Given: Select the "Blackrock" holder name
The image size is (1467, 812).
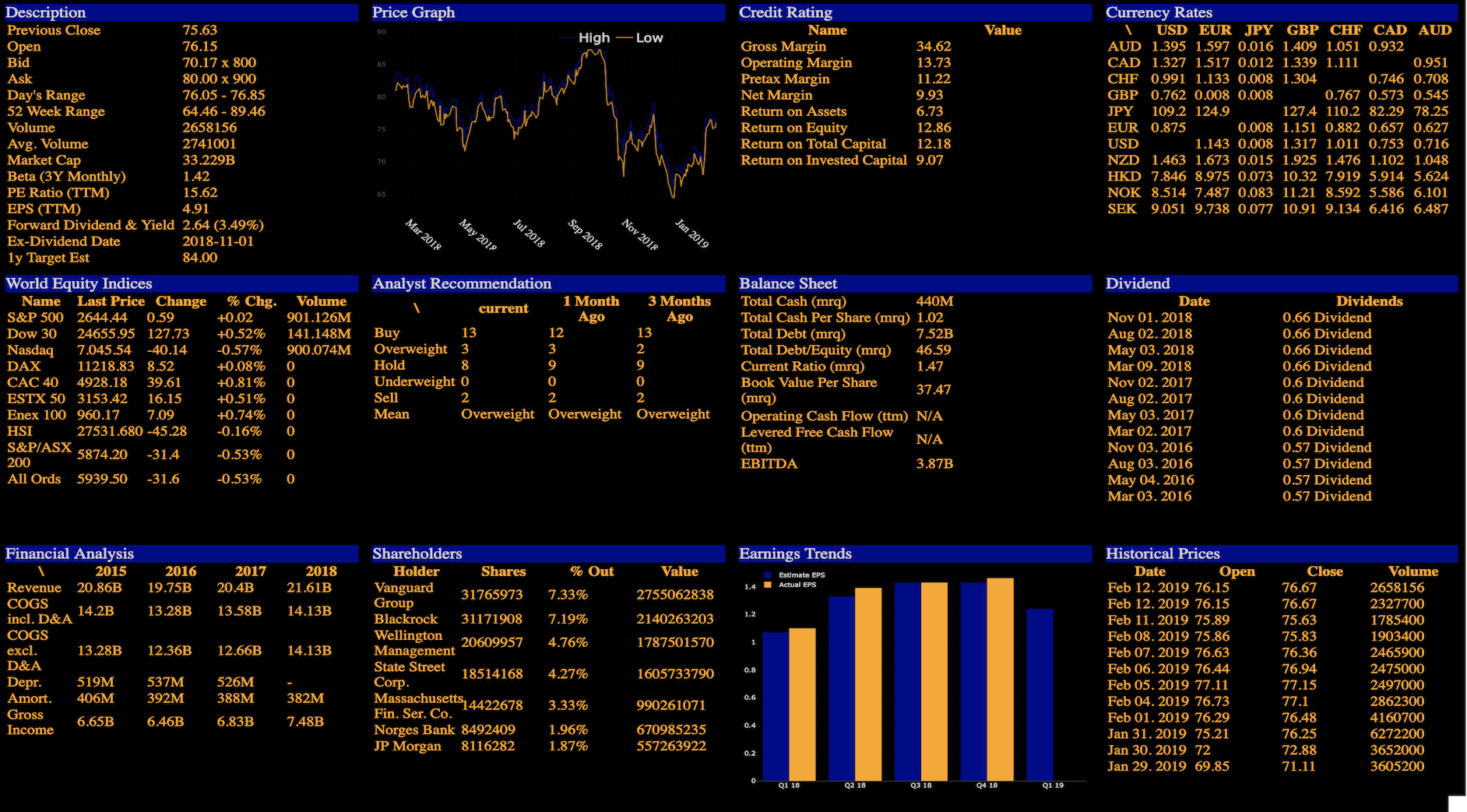Looking at the screenshot, I should point(406,620).
